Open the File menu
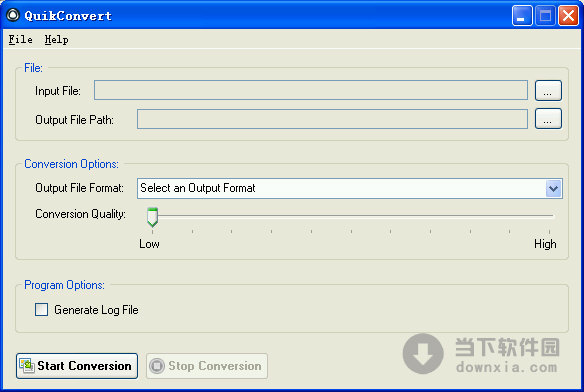Viewport: 584px width, 392px height. 20,39
